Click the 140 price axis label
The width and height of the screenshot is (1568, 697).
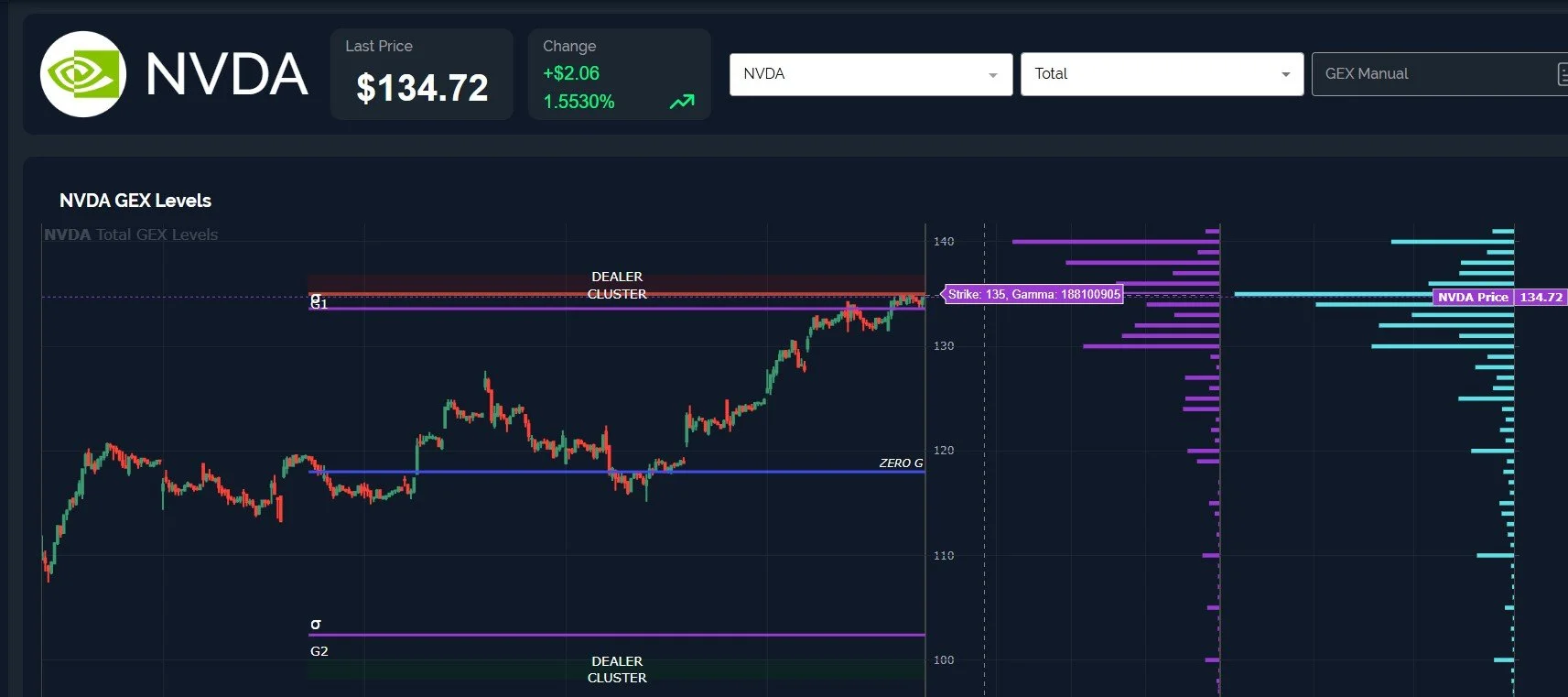[x=944, y=242]
